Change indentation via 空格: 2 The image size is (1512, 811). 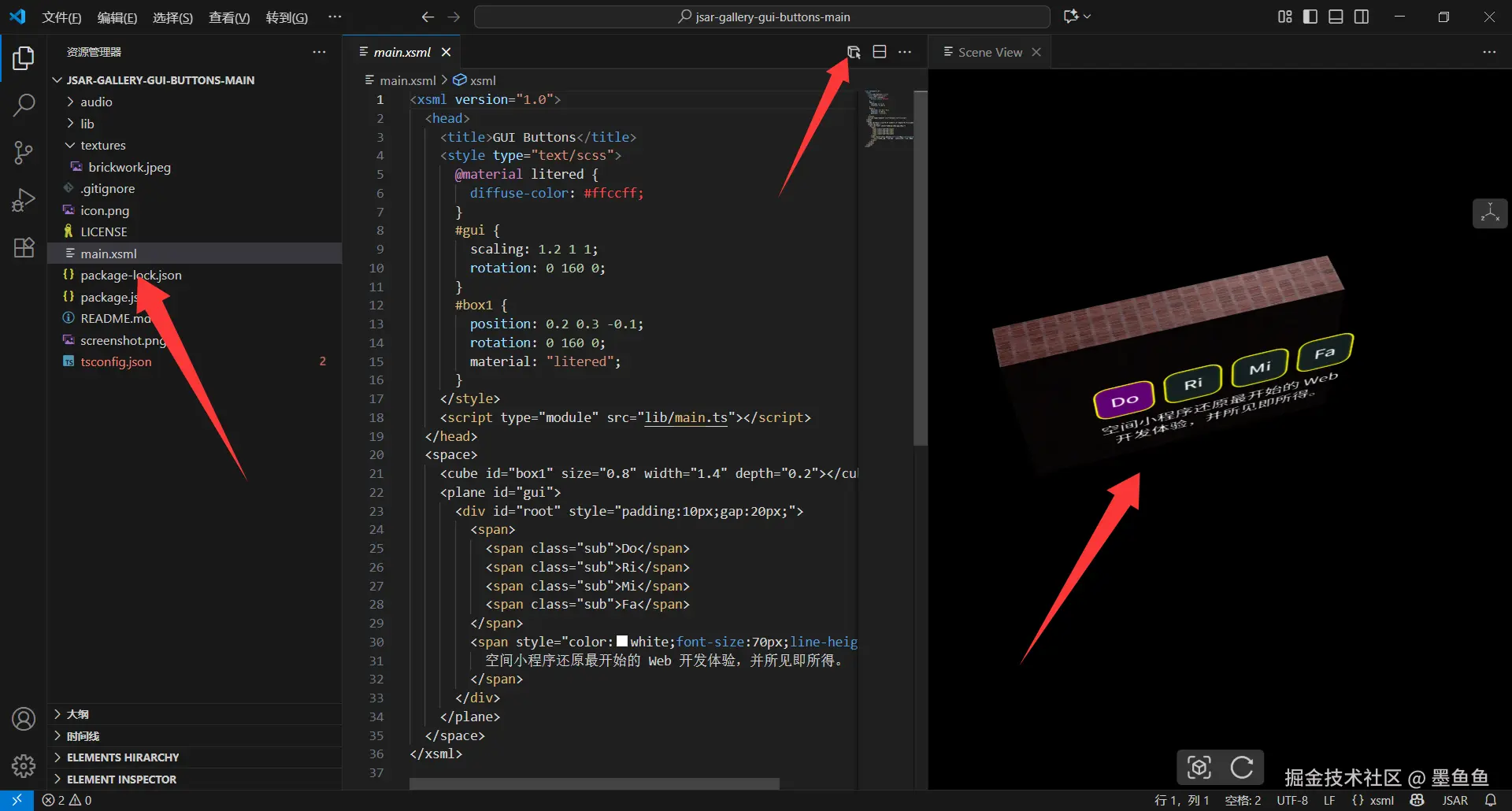[1243, 800]
